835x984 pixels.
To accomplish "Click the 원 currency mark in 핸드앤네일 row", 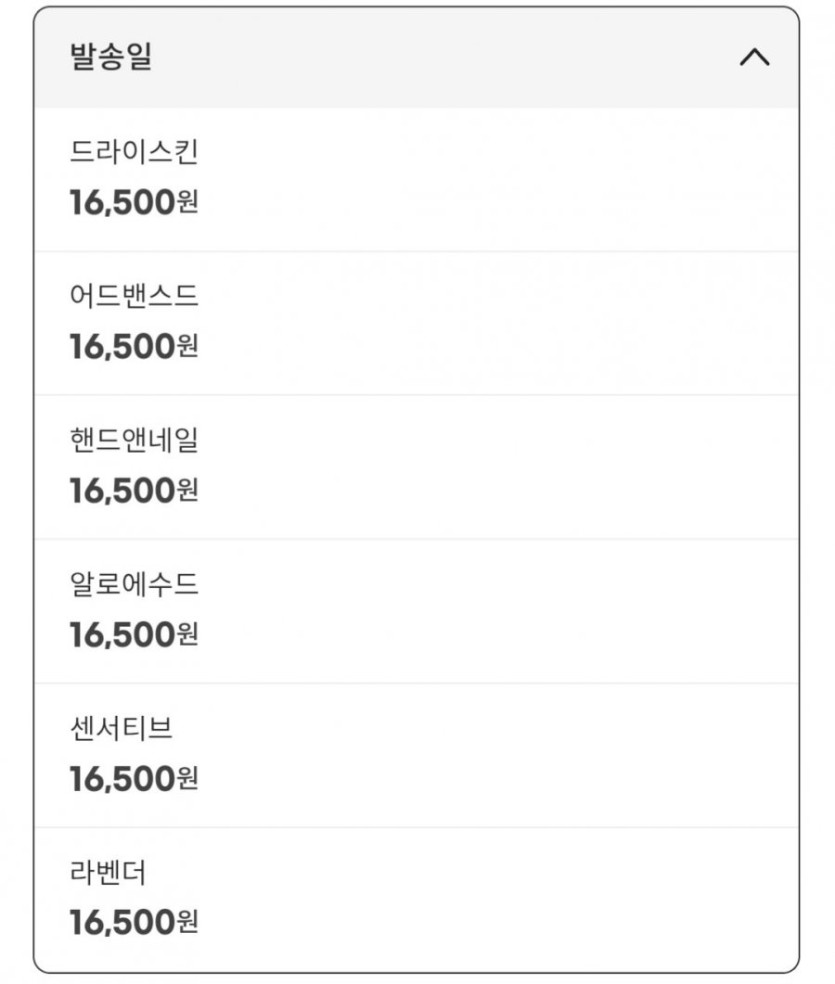I will tap(188, 492).
